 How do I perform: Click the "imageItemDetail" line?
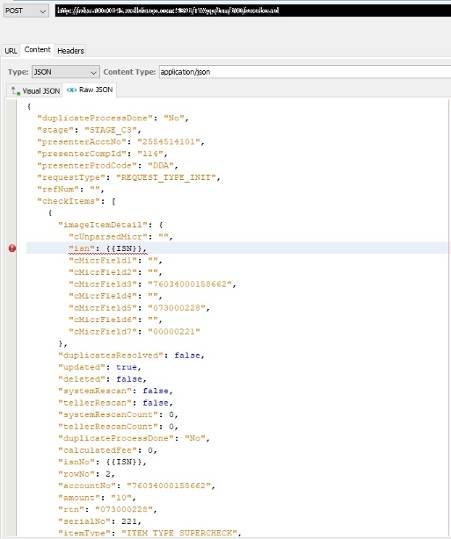pos(111,225)
